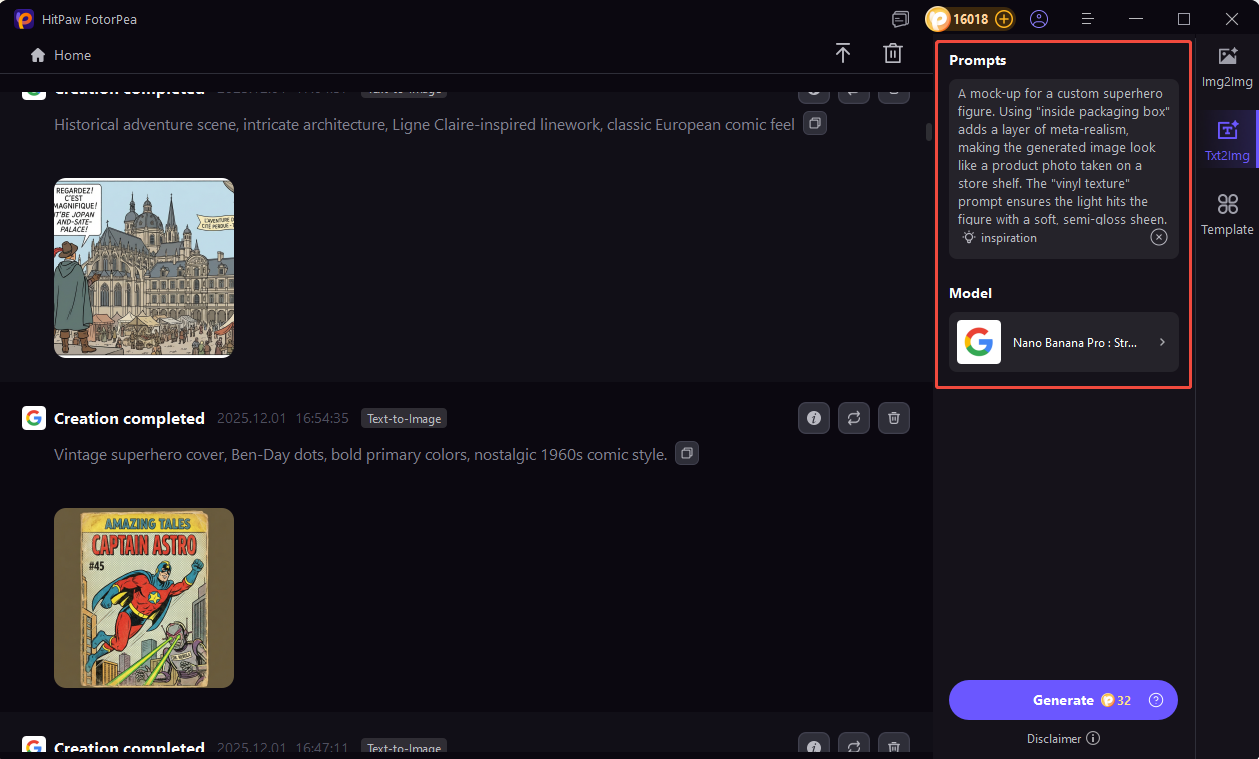Open the messages icon in title bar

(x=901, y=19)
